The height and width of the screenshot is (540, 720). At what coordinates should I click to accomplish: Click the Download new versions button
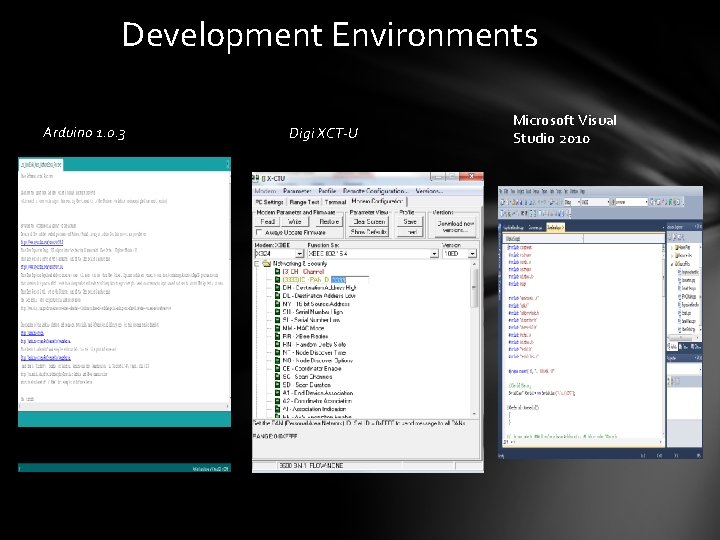coord(455,226)
